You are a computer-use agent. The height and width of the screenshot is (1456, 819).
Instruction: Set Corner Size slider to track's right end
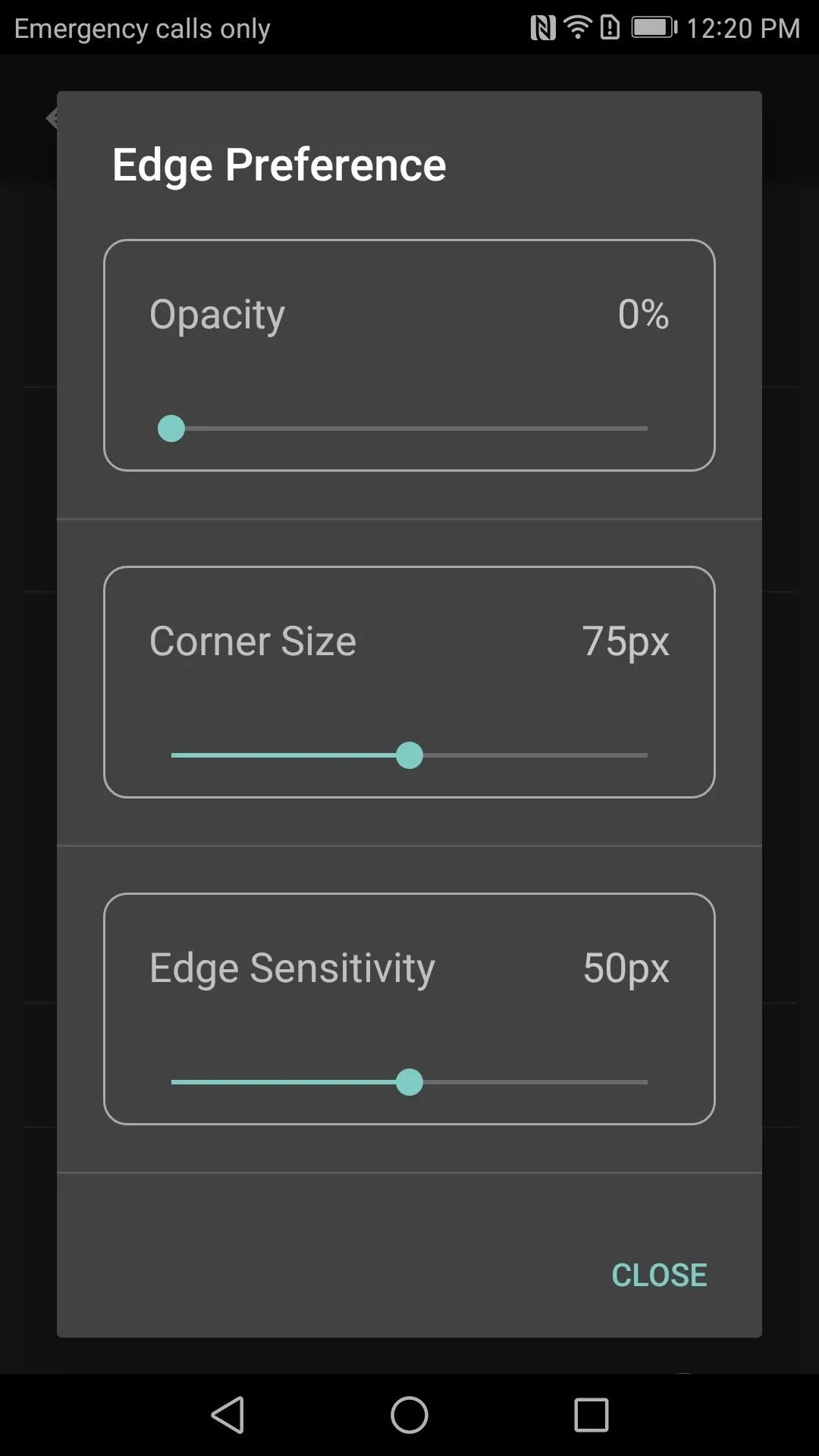pos(647,755)
